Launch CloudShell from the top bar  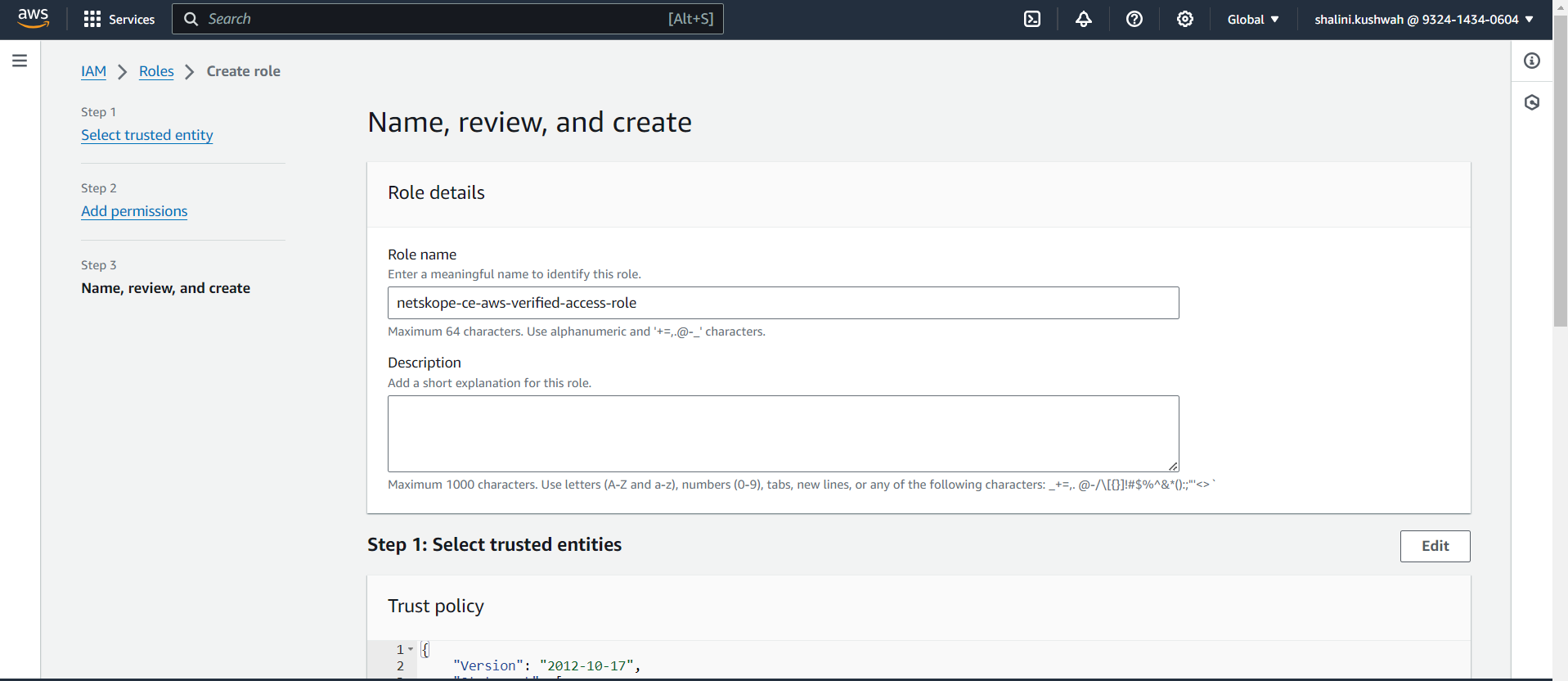1032,19
